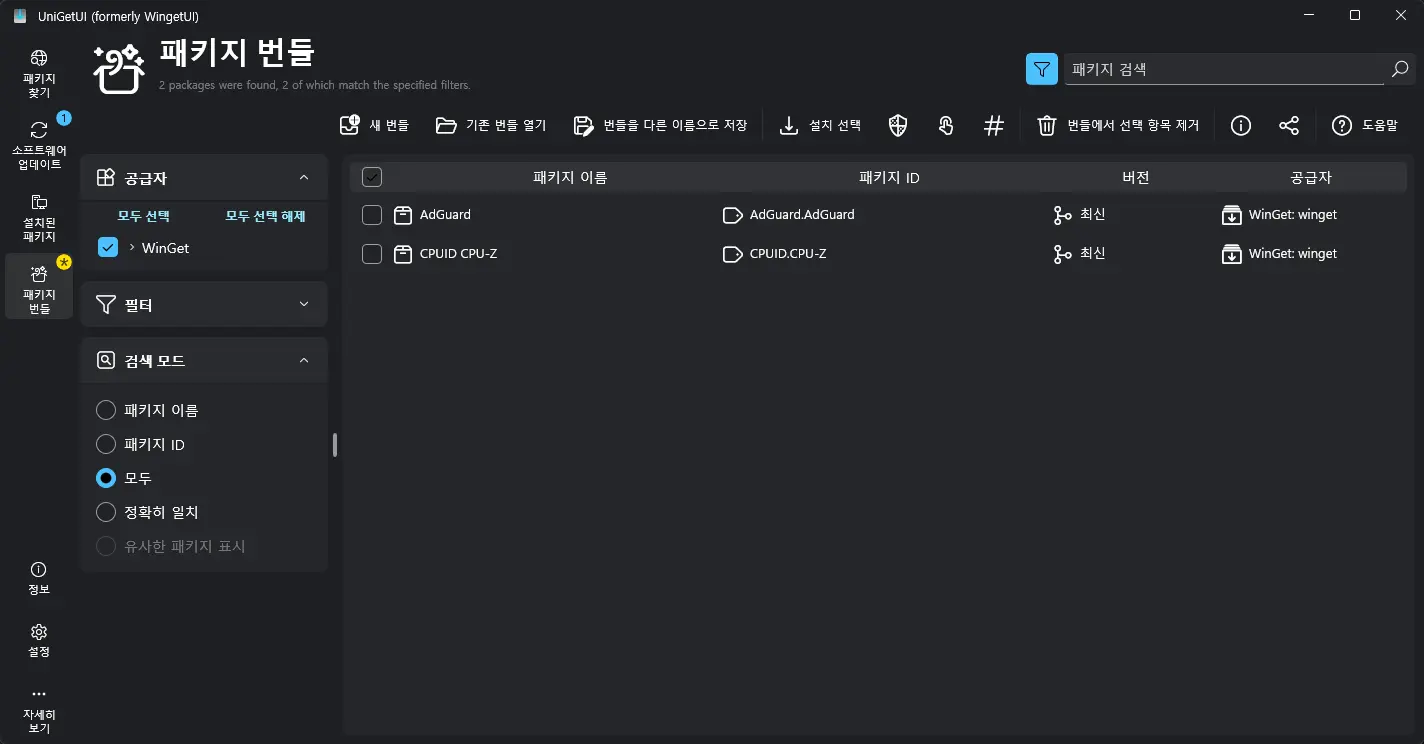
Task: Uncheck the WinGet source checkbox
Action: (108, 247)
